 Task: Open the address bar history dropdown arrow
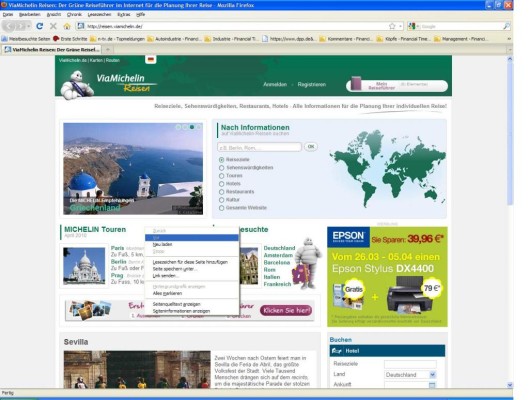coord(400,26)
